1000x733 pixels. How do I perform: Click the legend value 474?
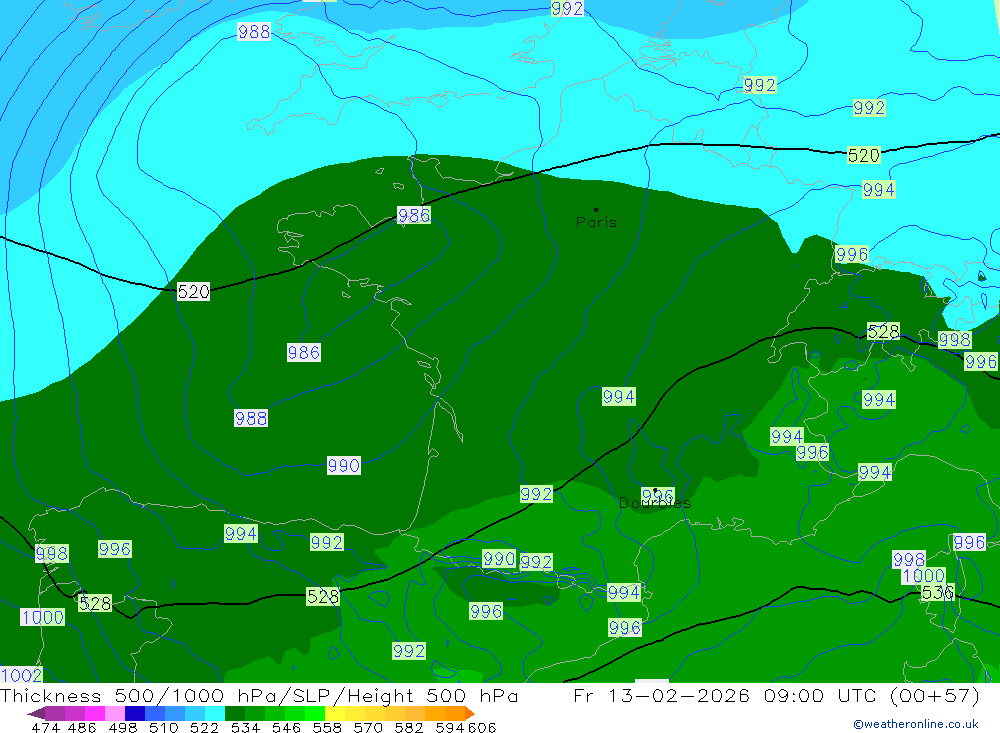tap(45, 727)
